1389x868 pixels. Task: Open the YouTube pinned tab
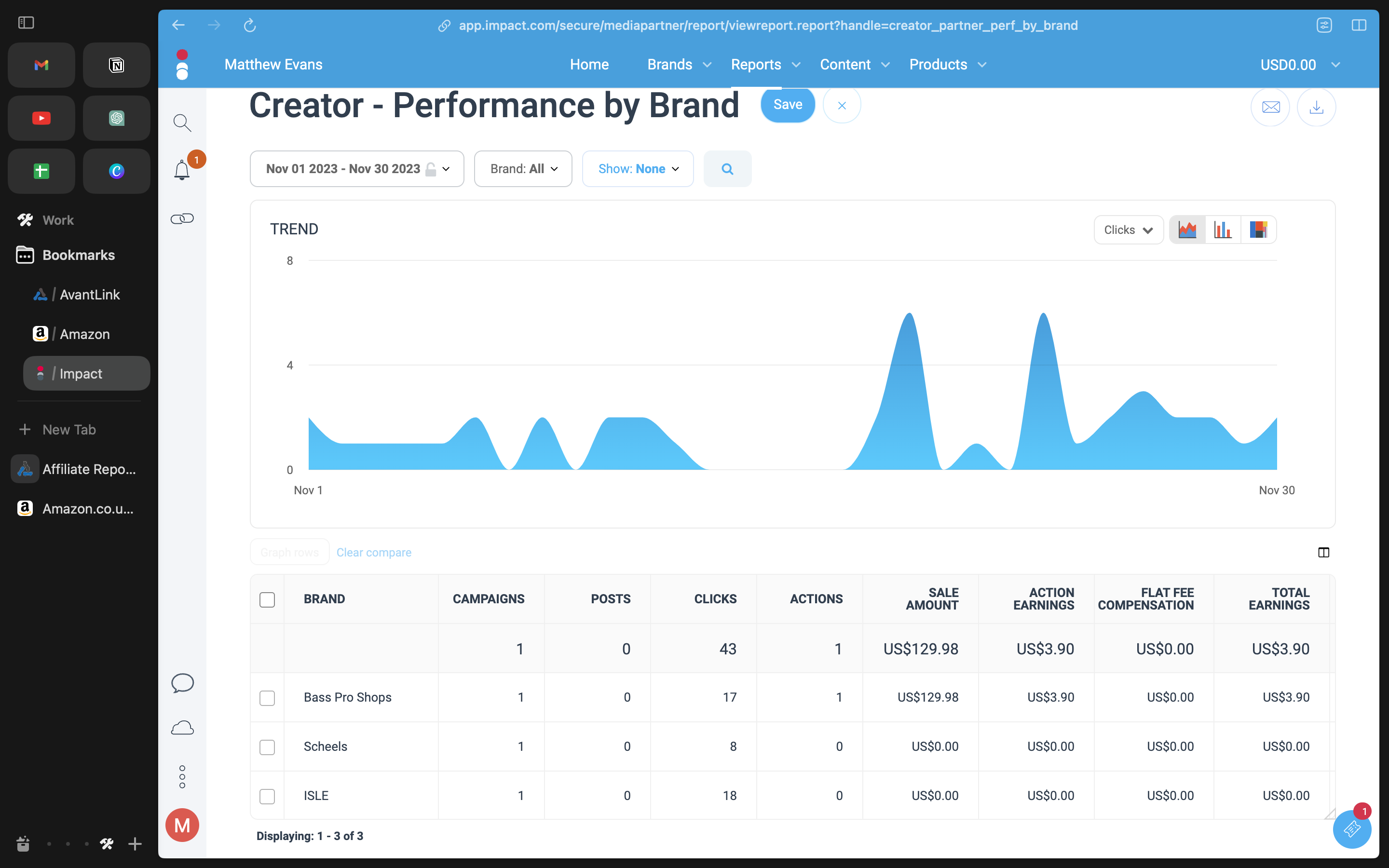pos(41,118)
